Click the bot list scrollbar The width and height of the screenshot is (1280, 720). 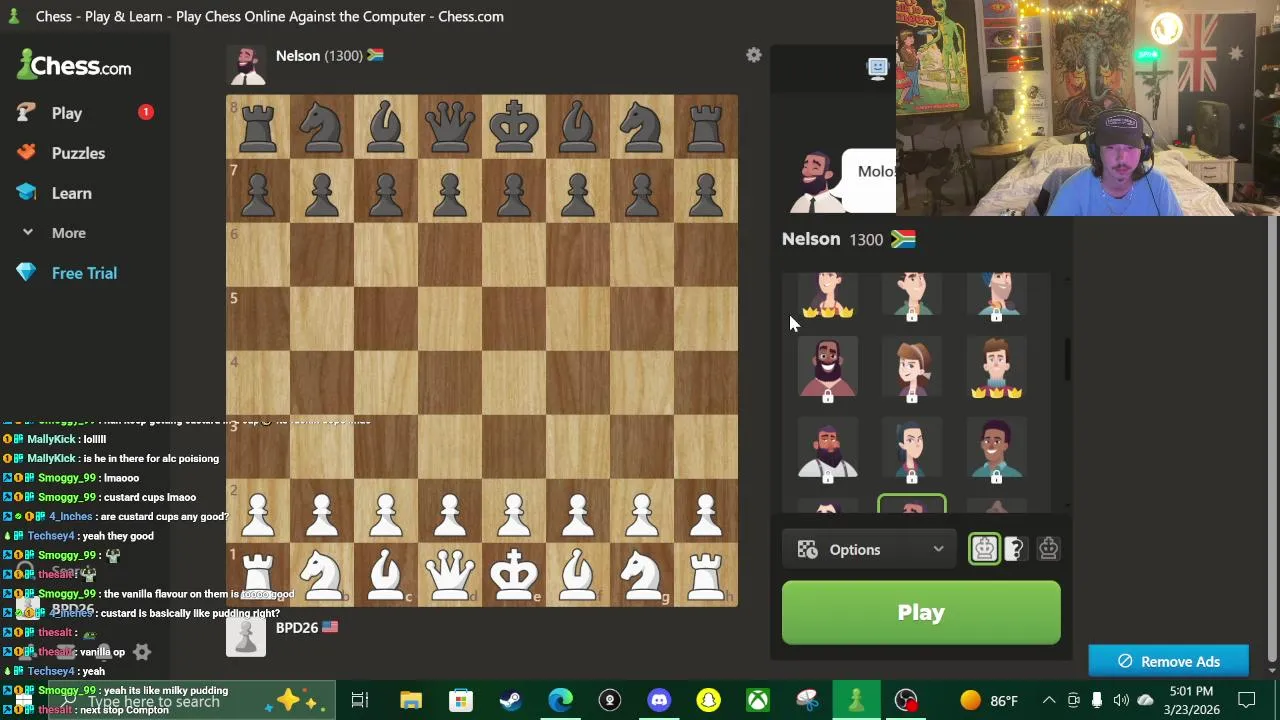[1067, 360]
